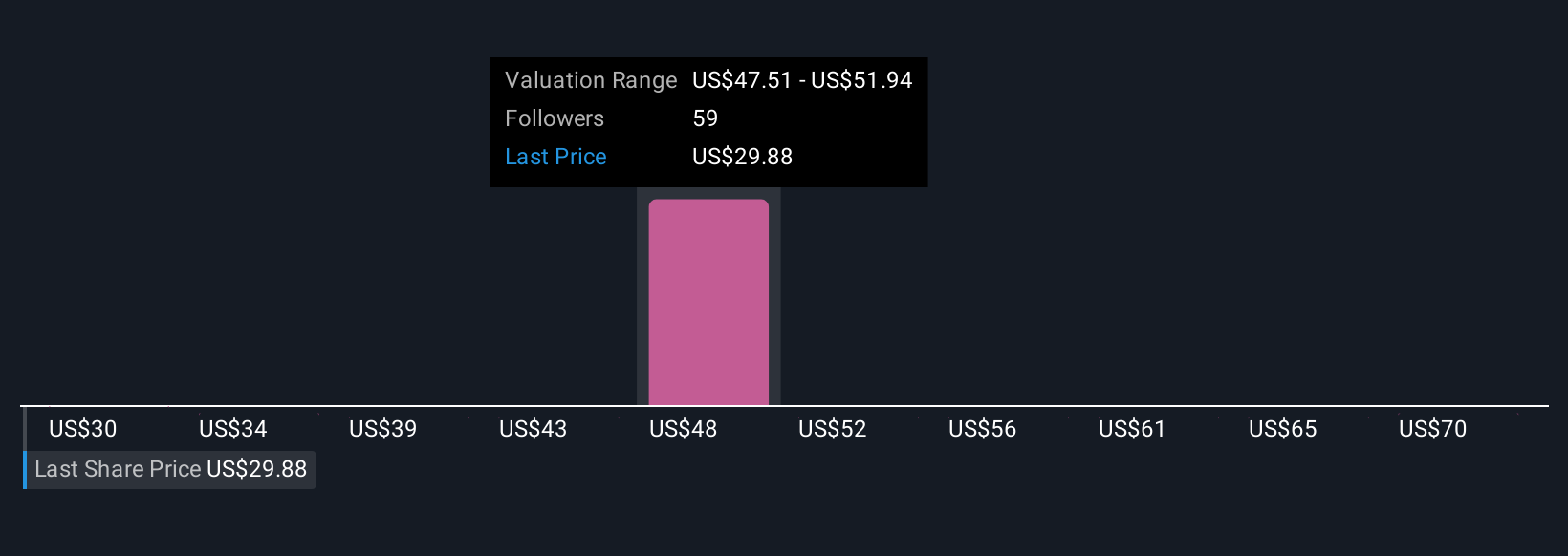Click the US$48 axis label
The height and width of the screenshot is (556, 1568).
pyautogui.click(x=684, y=429)
